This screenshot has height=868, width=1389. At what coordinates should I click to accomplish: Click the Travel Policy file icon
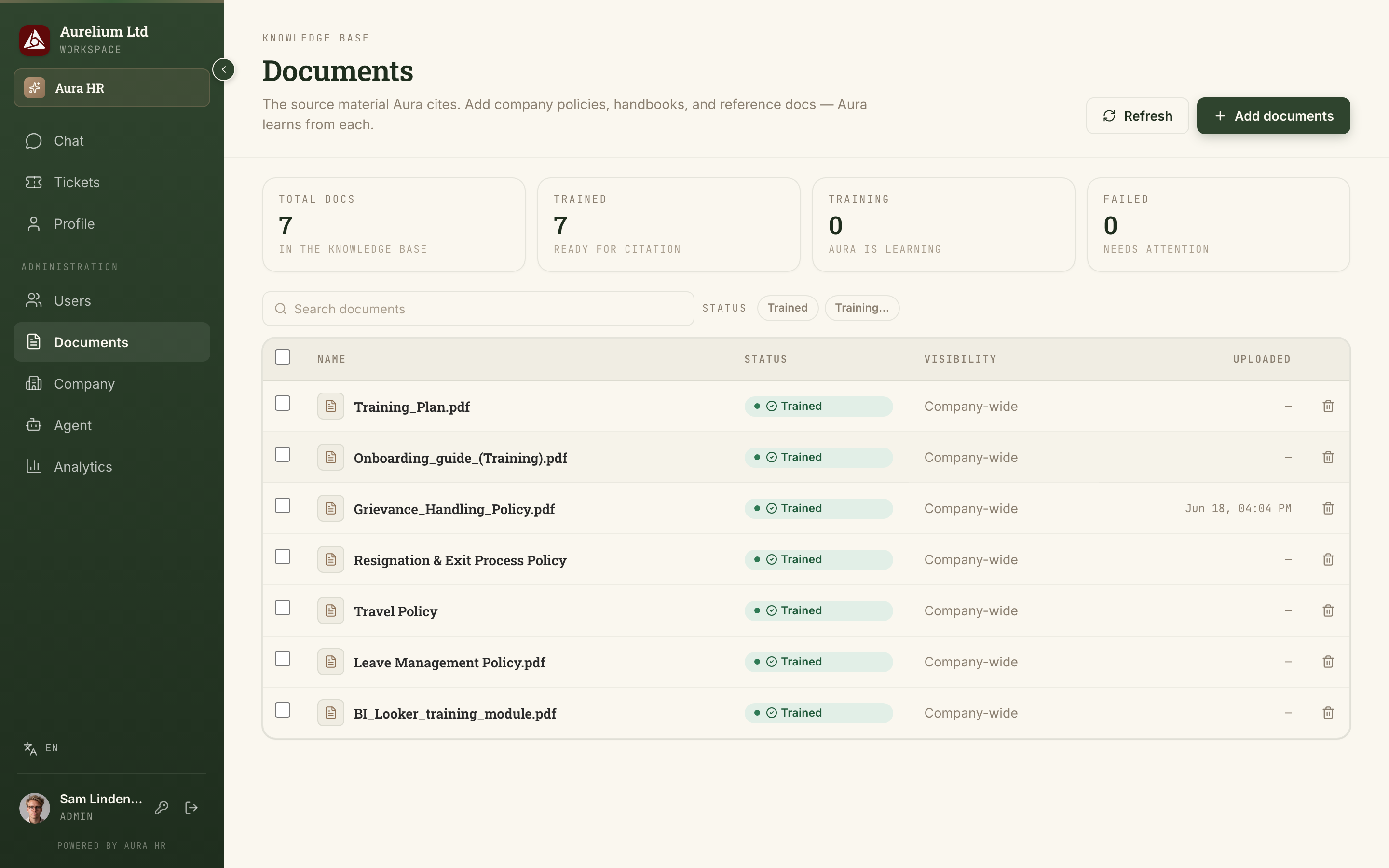330,611
